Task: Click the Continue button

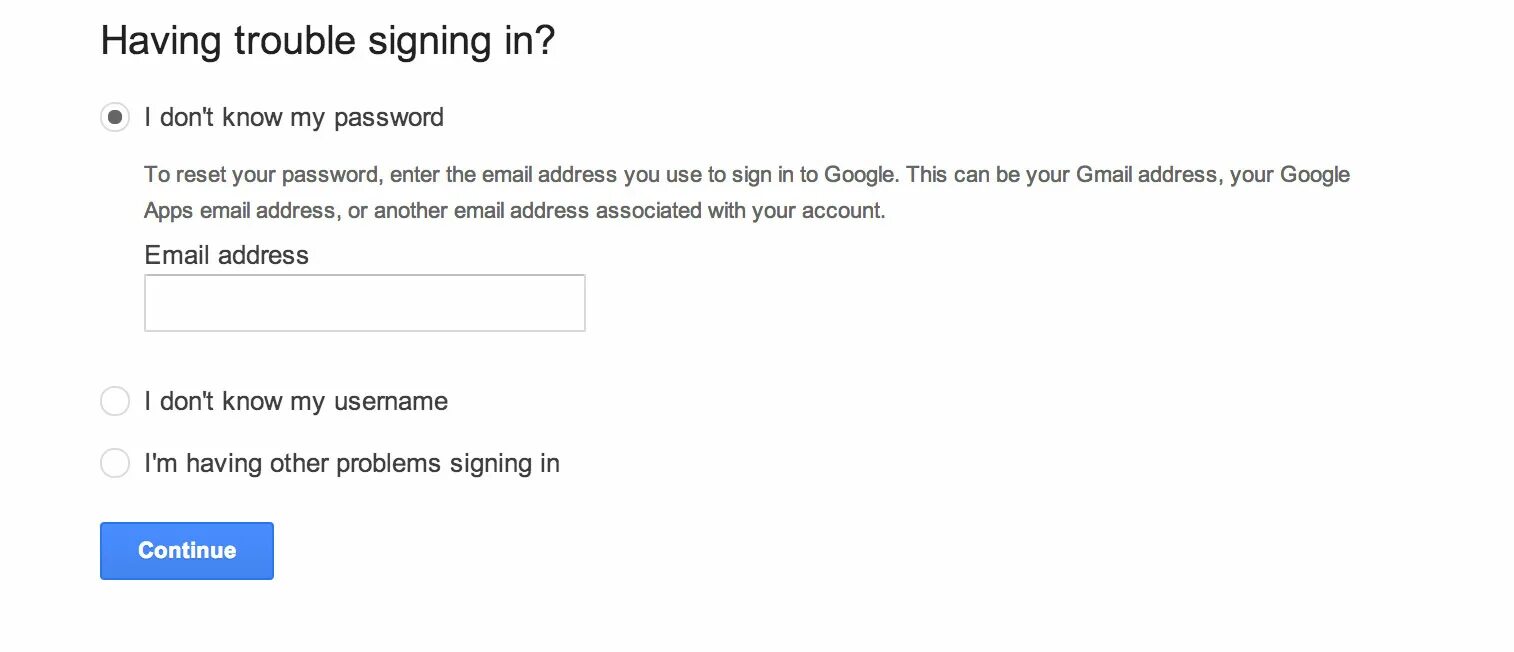Action: click(x=187, y=551)
